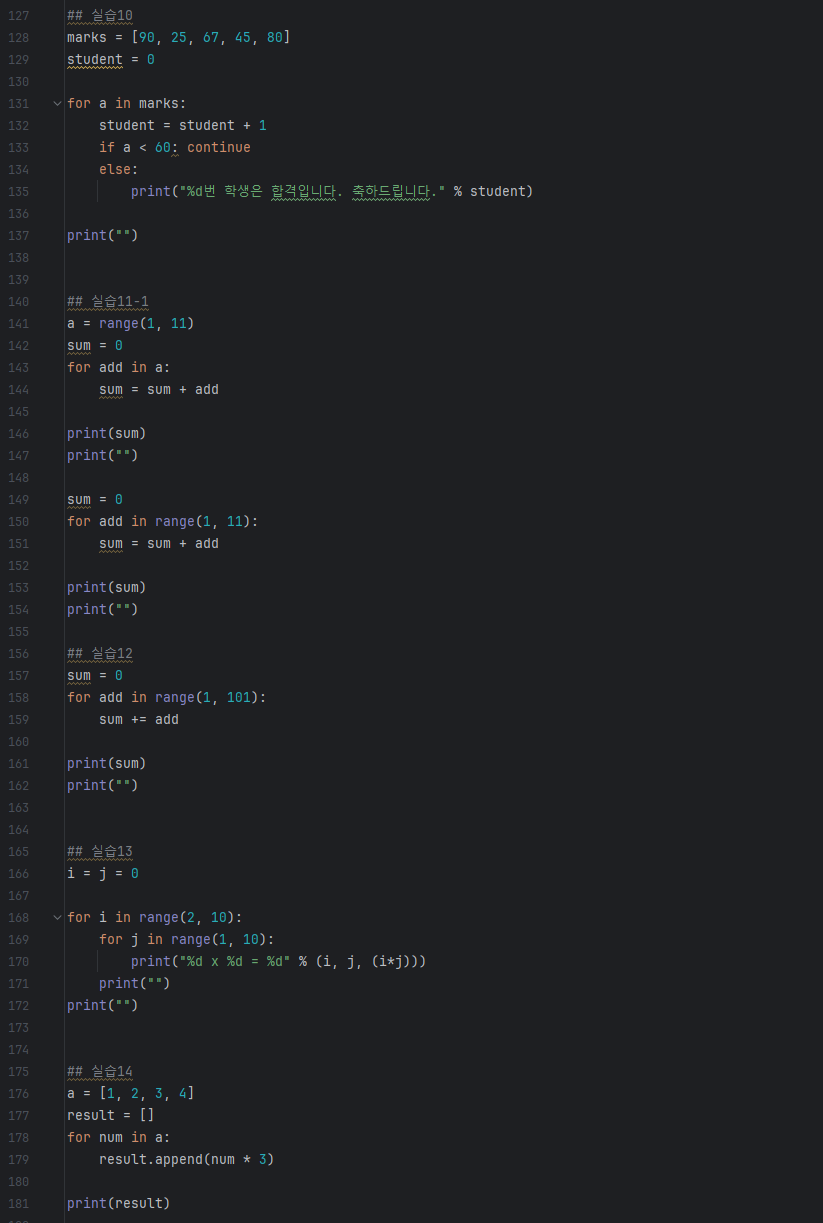Click 'print(sum)' on line 153
Image resolution: width=823 pixels, height=1223 pixels.
[x=107, y=587]
